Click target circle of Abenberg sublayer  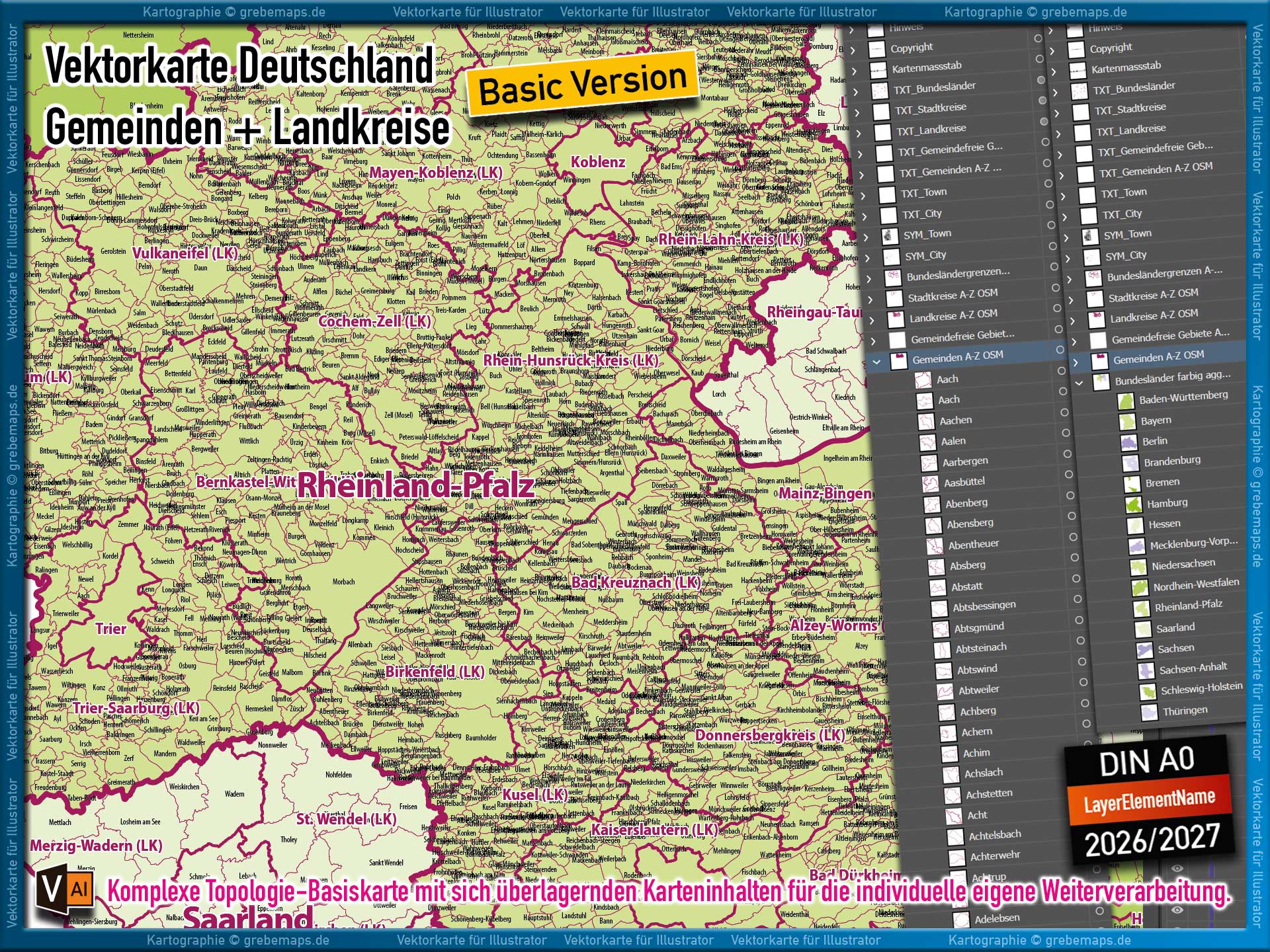(x=1070, y=495)
